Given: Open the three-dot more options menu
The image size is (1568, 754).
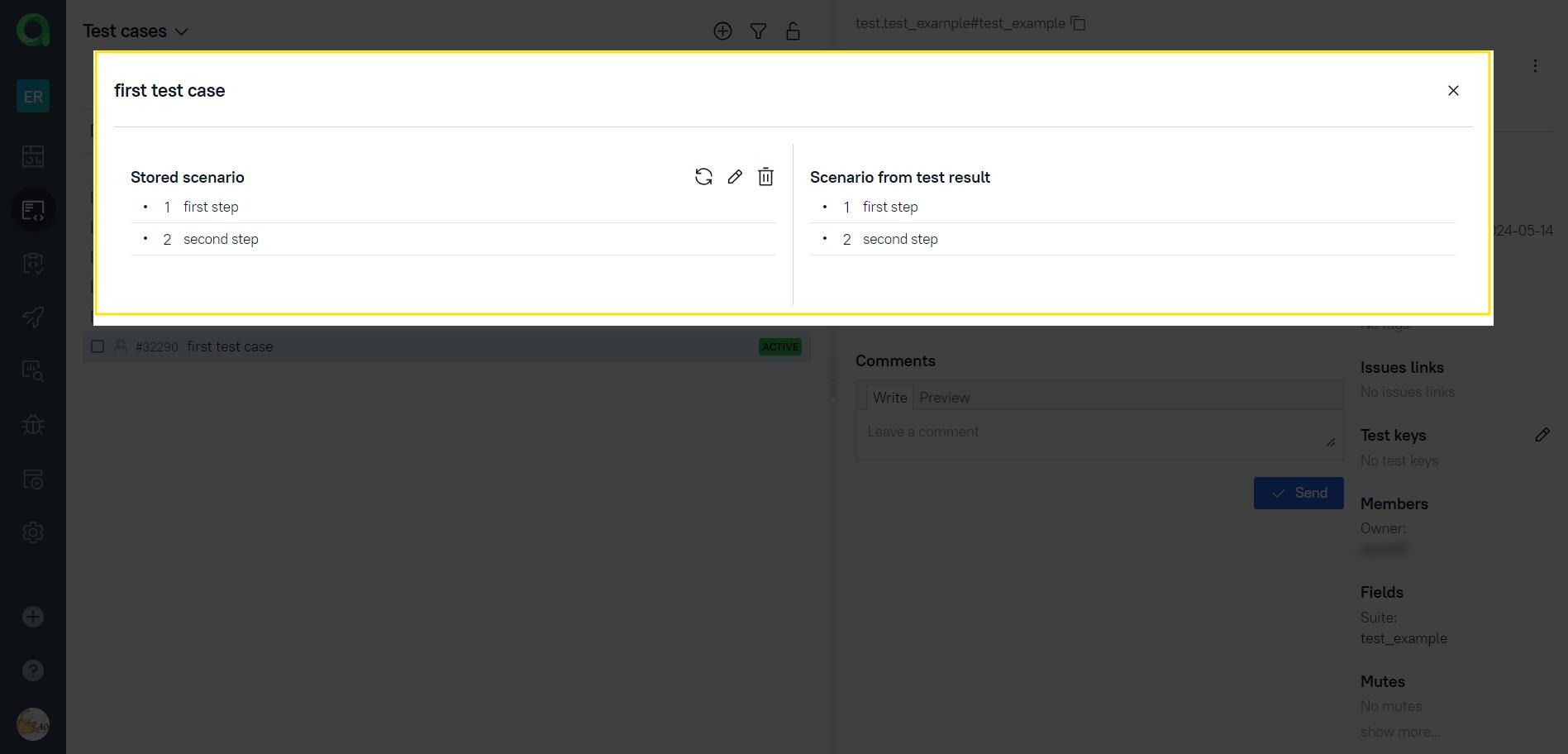Looking at the screenshot, I should [x=1535, y=66].
